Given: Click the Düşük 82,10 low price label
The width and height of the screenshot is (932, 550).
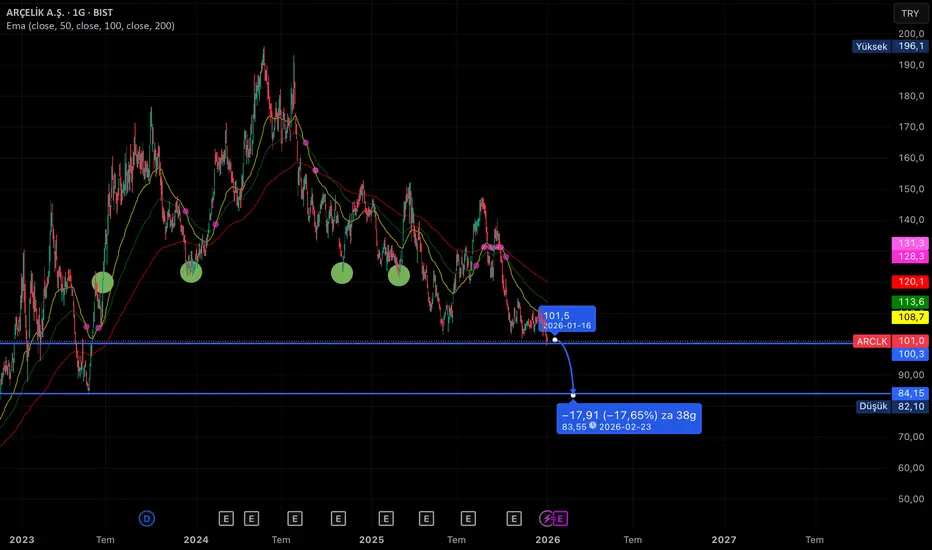Looking at the screenshot, I should point(892,406).
